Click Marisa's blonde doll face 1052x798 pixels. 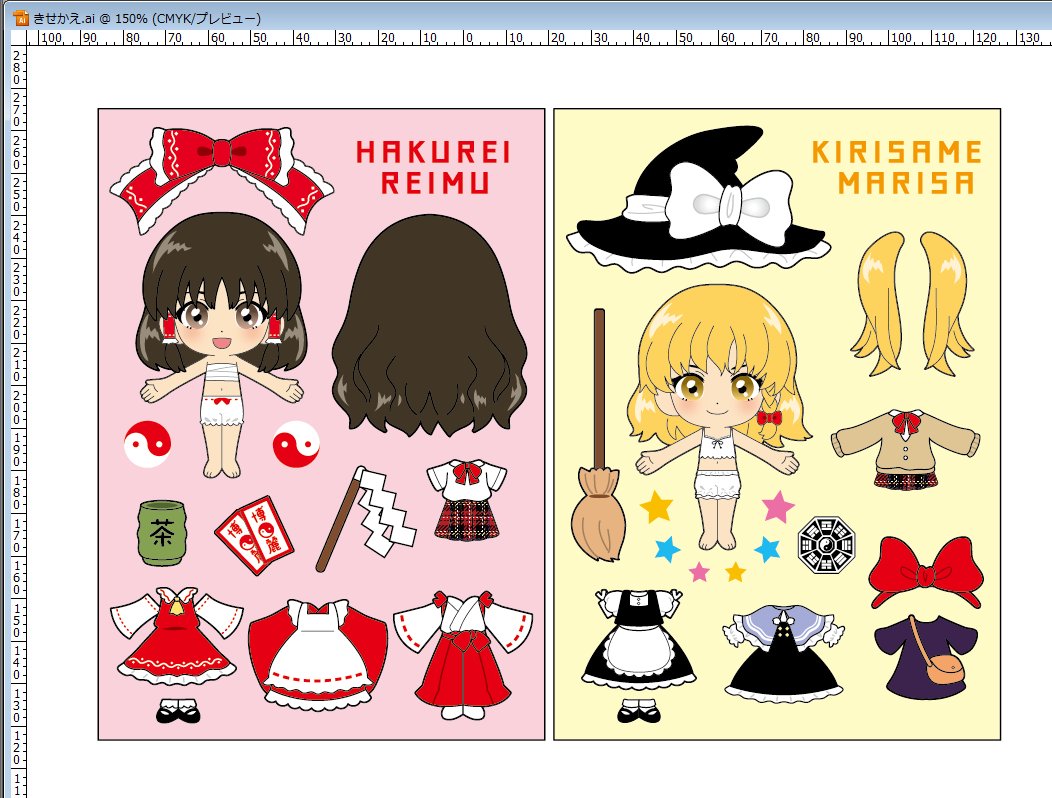tap(717, 393)
